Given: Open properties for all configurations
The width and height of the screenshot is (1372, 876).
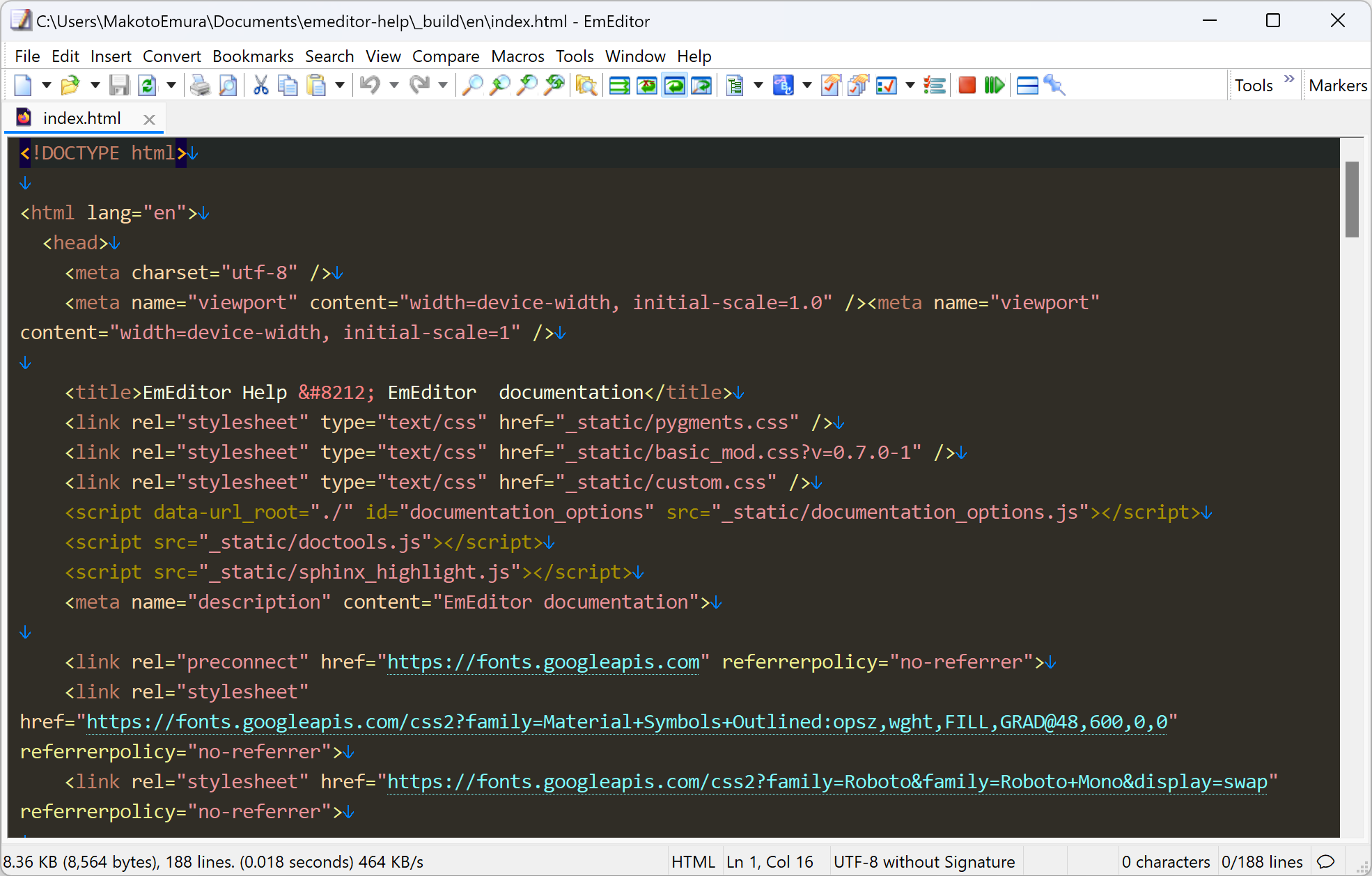Looking at the screenshot, I should click(859, 86).
